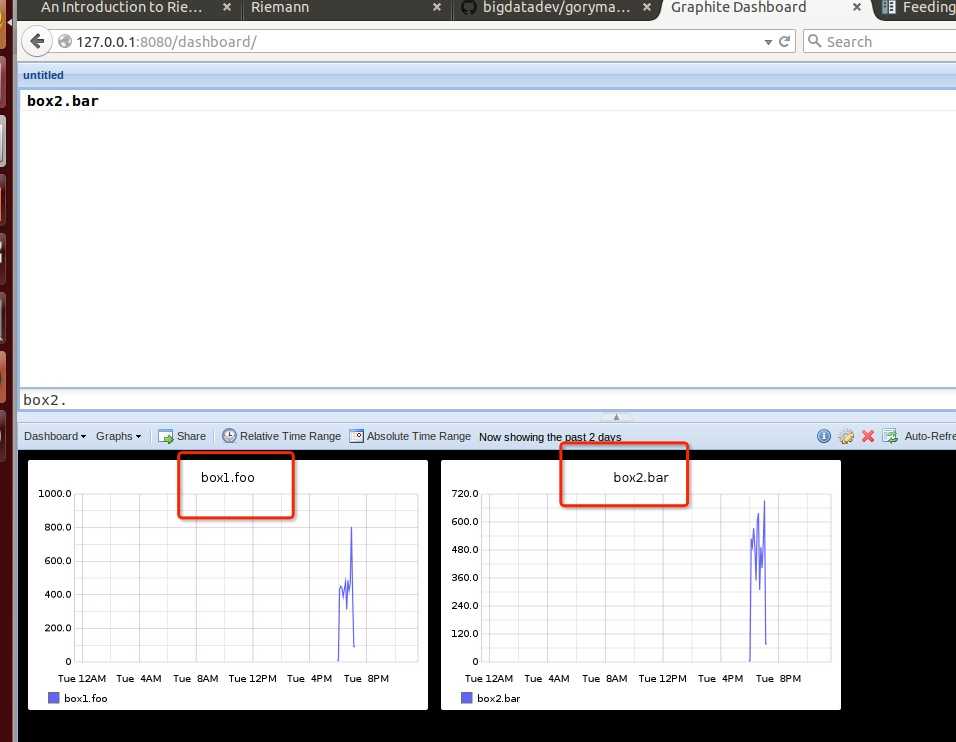Click 'Now showing the past 2 days' text

pos(550,437)
